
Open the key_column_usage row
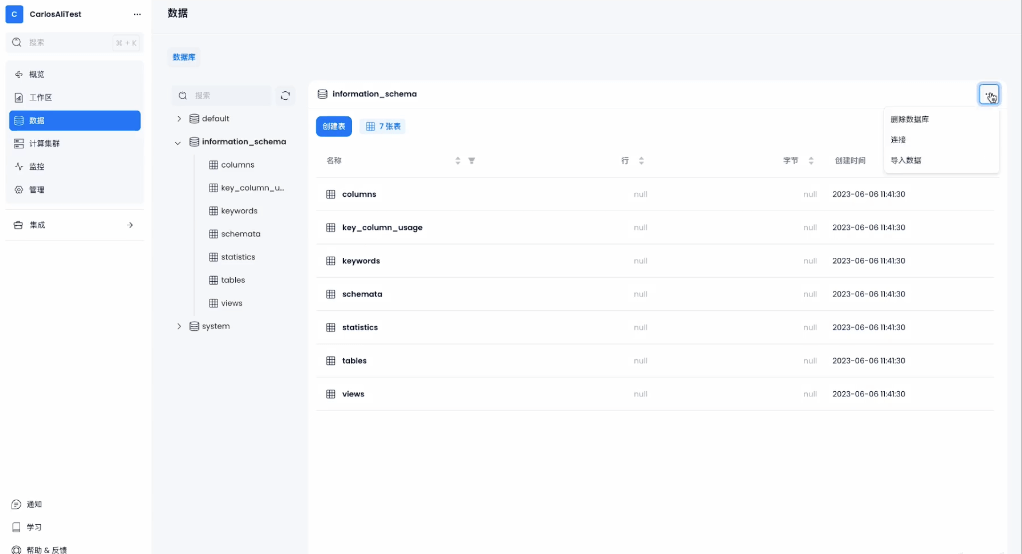(655, 227)
